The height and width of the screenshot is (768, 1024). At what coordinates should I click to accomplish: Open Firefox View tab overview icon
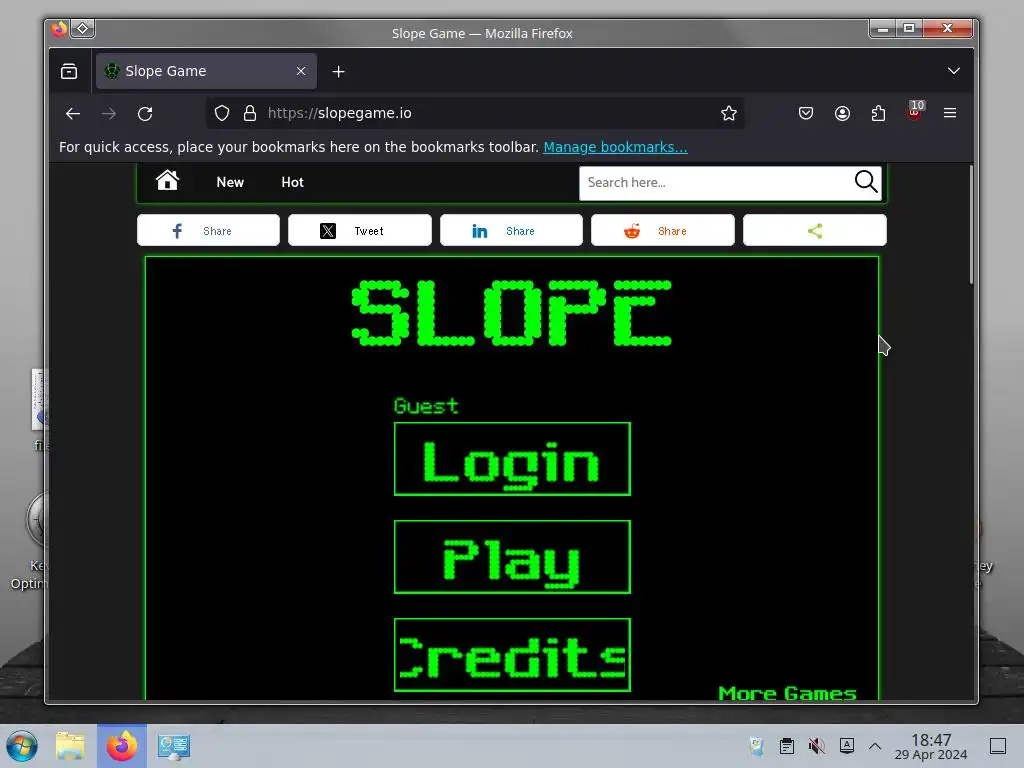pyautogui.click(x=69, y=71)
